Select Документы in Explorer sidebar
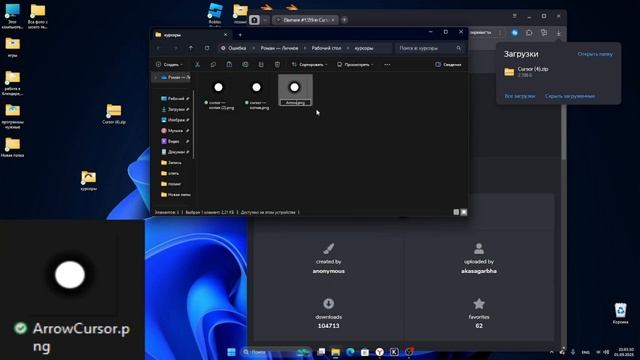The height and width of the screenshot is (360, 640). click(175, 151)
